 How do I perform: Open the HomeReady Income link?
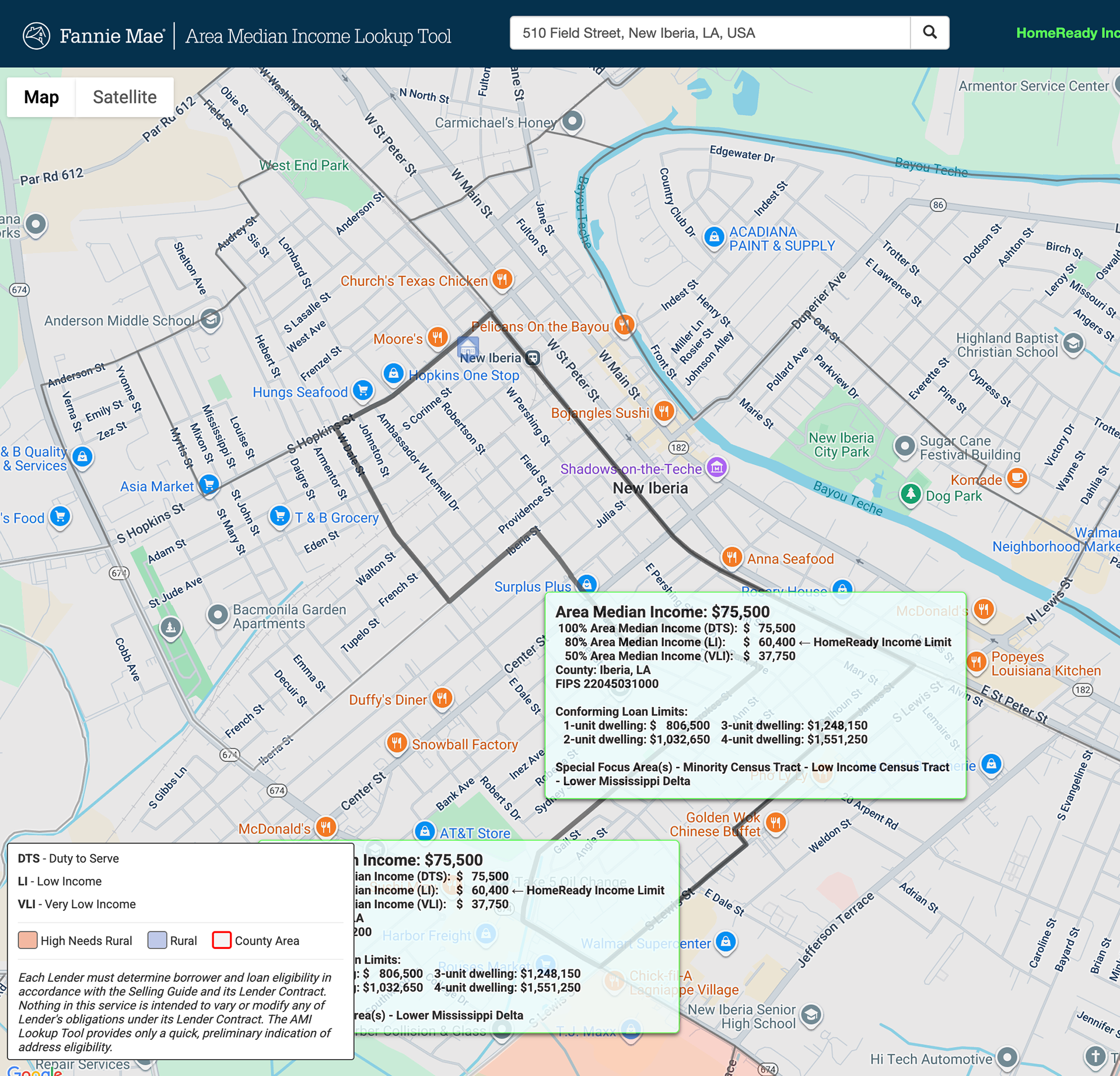pos(1068,33)
